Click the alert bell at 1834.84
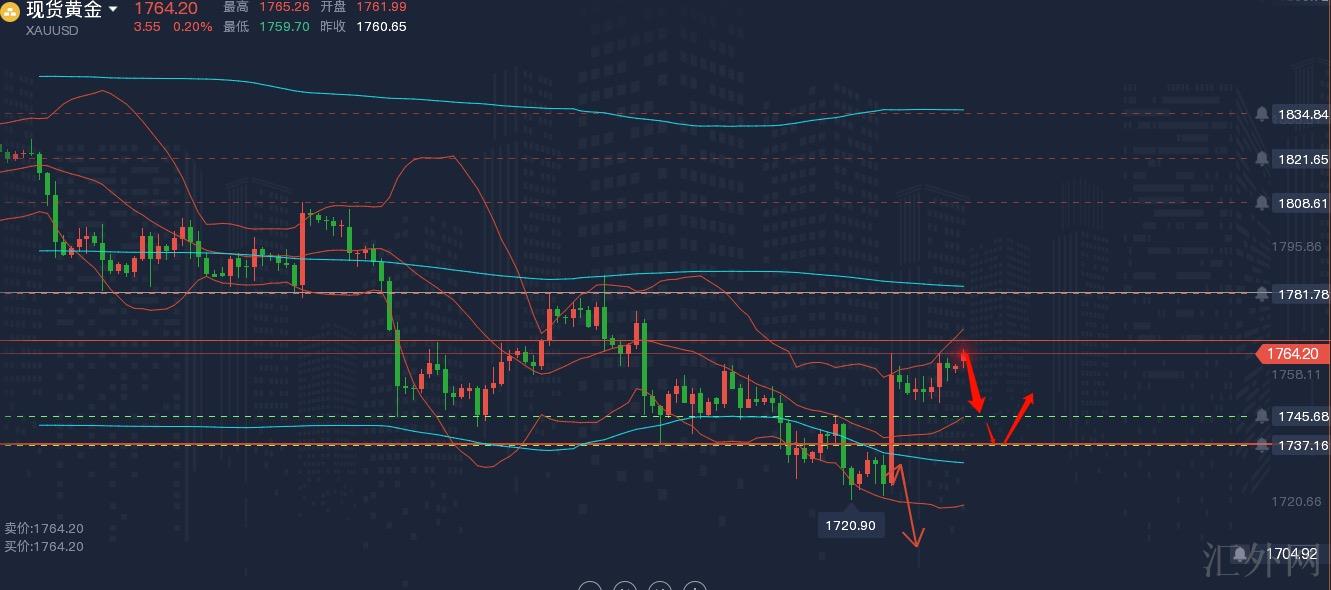The image size is (1331, 590). [x=1263, y=114]
